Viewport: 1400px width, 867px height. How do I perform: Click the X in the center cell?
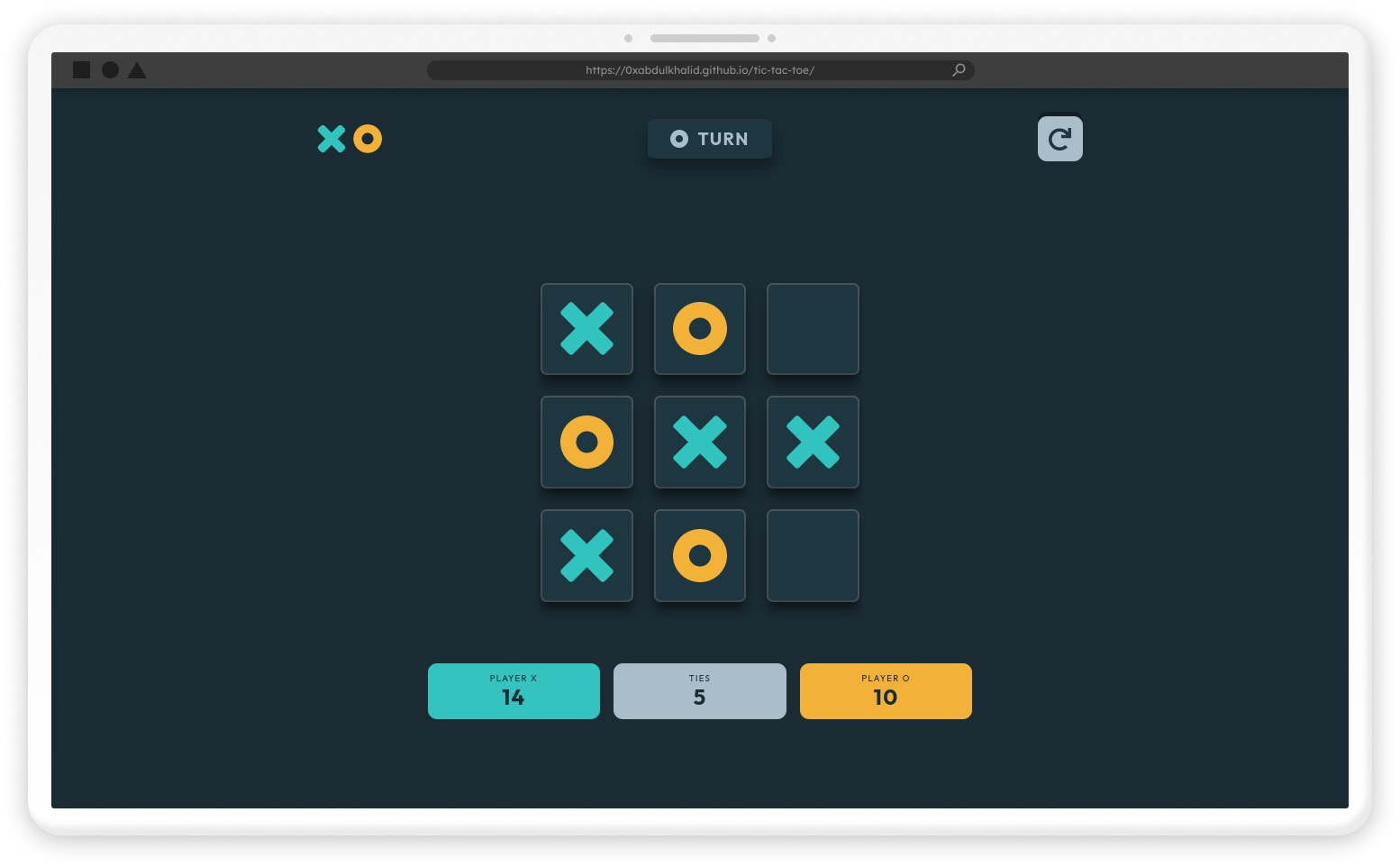click(700, 442)
